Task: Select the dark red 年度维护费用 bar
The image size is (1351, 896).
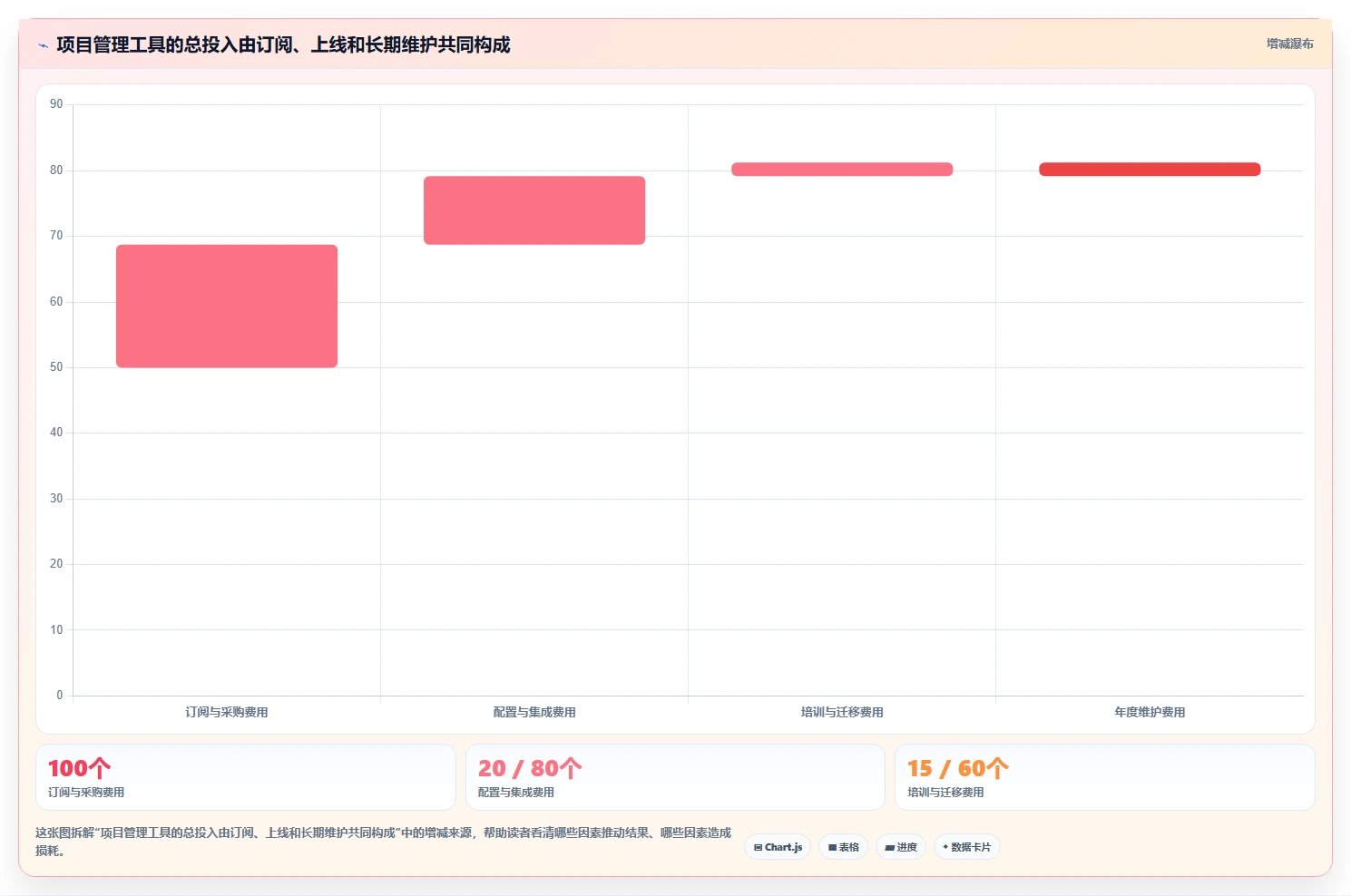Action: [x=1150, y=170]
